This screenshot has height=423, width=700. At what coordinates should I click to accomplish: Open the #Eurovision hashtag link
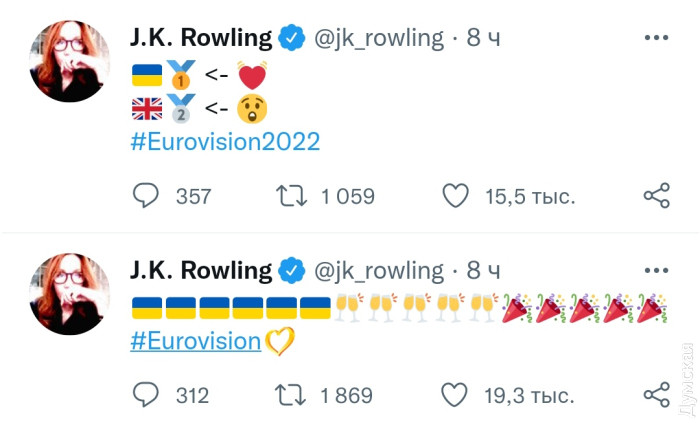(x=195, y=341)
